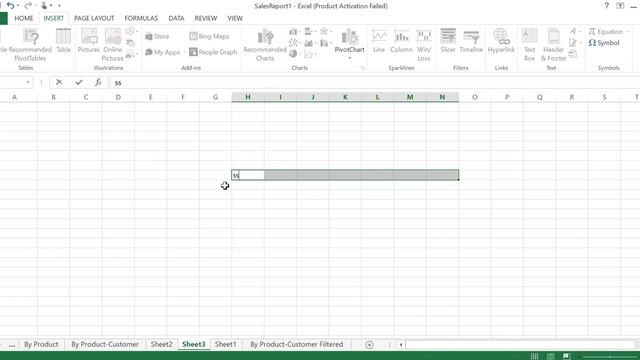
Task: Open the FORMULAS tab
Action: point(141,18)
